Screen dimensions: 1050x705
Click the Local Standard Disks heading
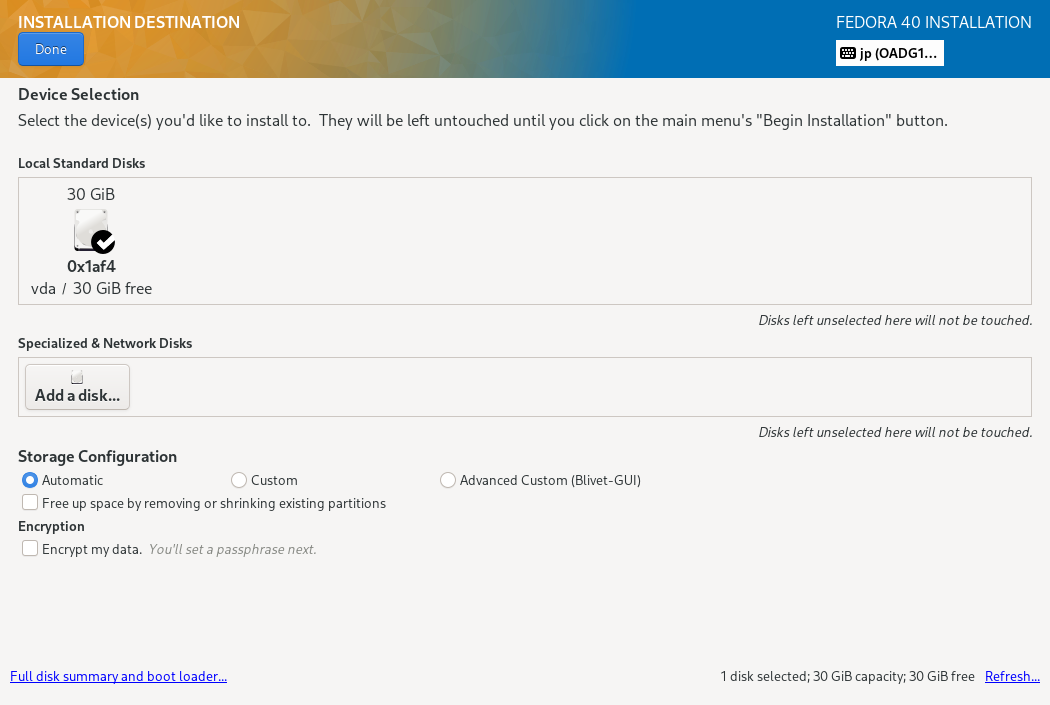(82, 163)
